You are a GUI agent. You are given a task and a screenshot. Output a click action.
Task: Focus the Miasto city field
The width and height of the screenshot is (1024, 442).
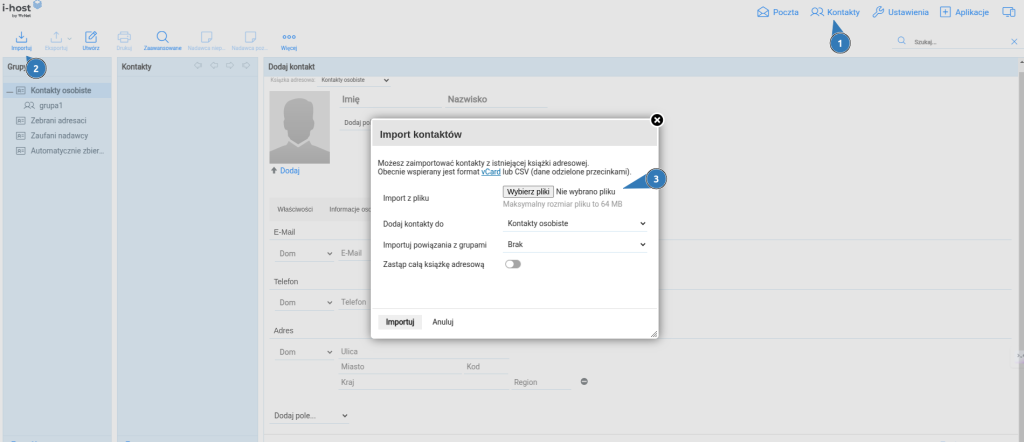tap(400, 367)
